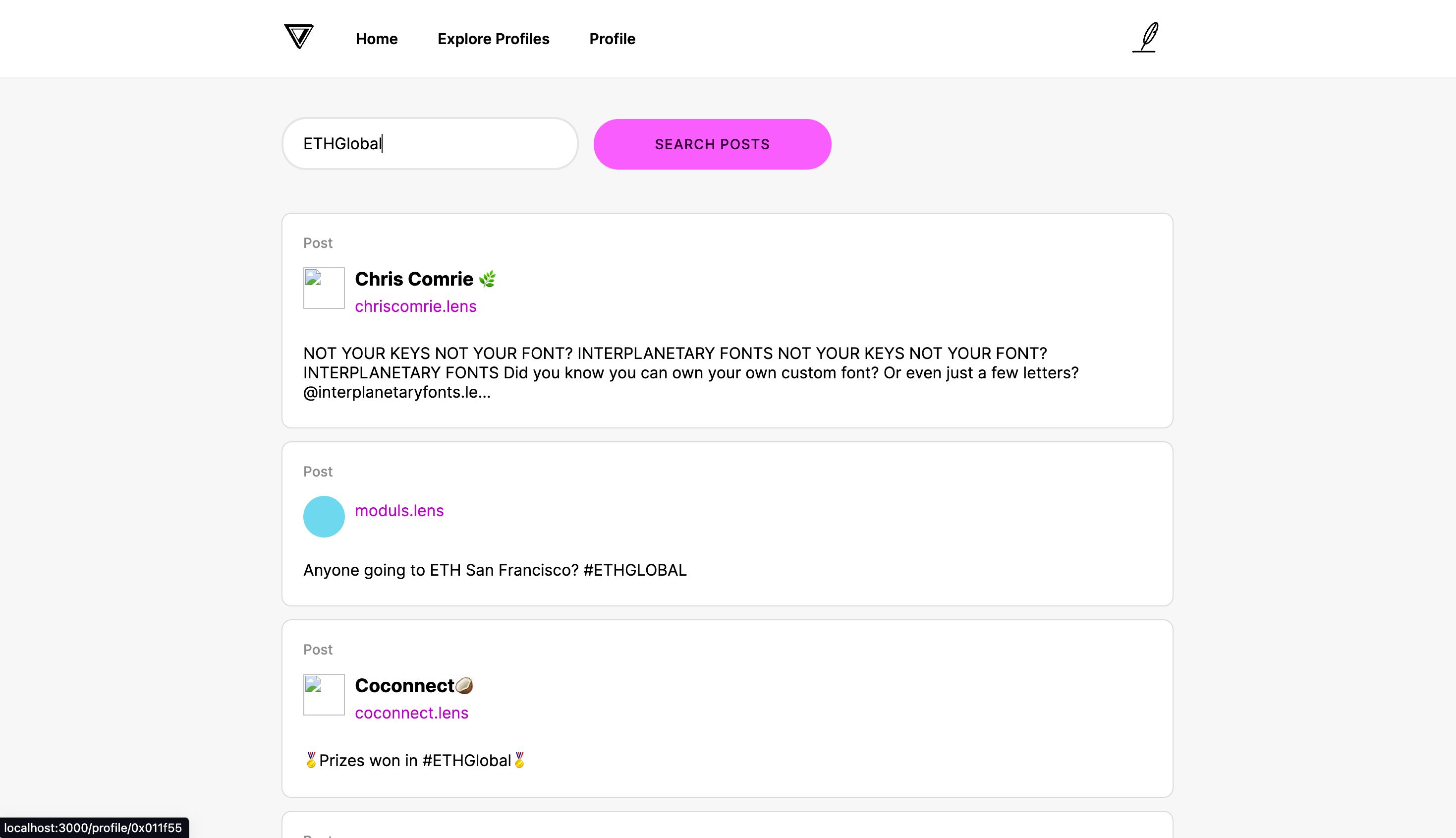Click the Post label above Coconnect
1456x838 pixels.
tap(318, 649)
